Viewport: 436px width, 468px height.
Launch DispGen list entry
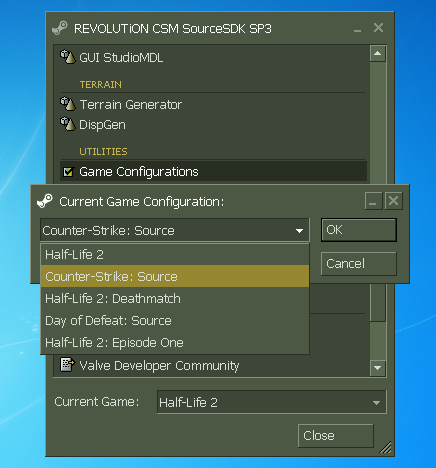(x=213, y=124)
